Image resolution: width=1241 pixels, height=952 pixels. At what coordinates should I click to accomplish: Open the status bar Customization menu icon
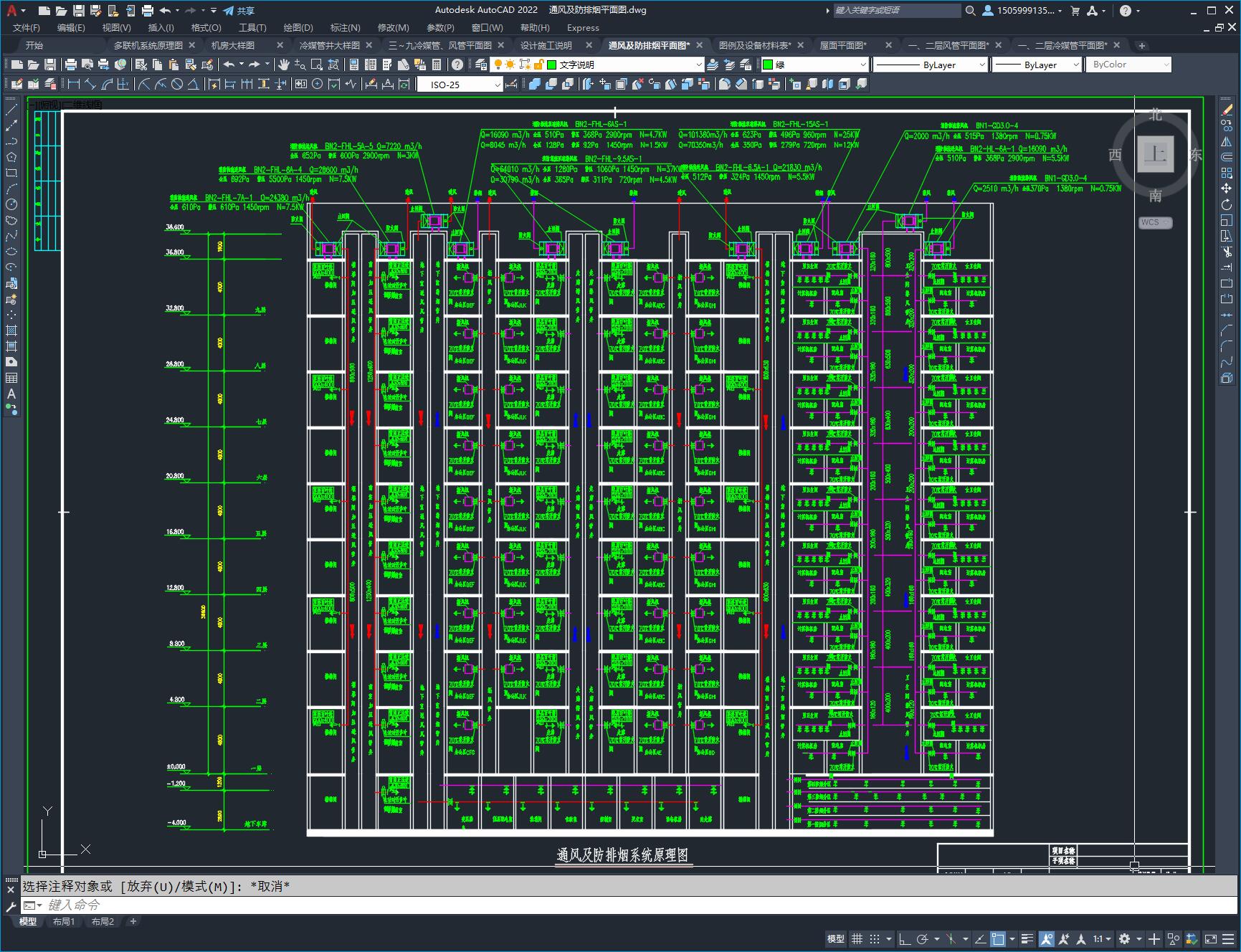click(1229, 939)
